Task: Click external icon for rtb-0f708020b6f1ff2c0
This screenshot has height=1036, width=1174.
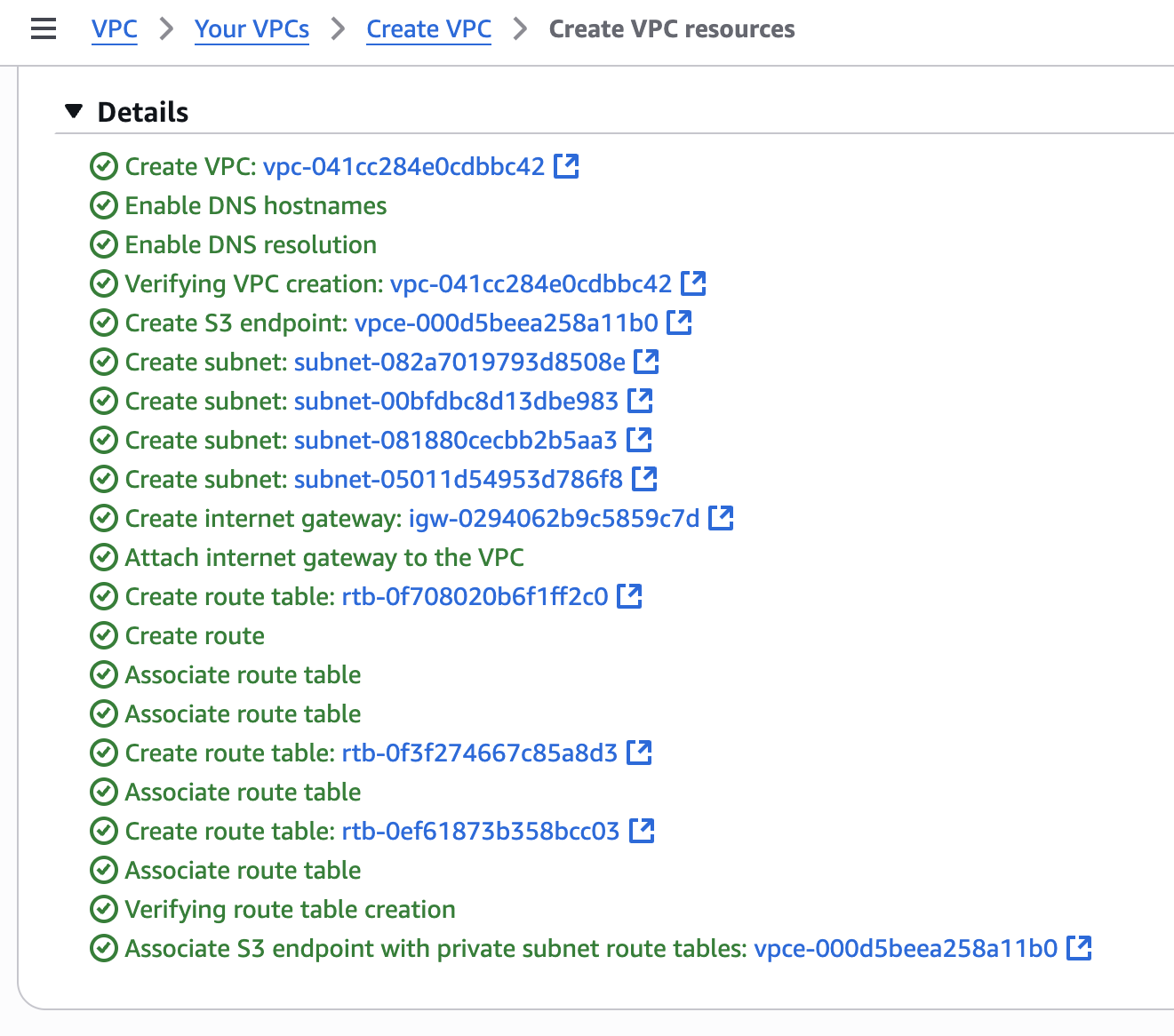Action: tap(629, 596)
